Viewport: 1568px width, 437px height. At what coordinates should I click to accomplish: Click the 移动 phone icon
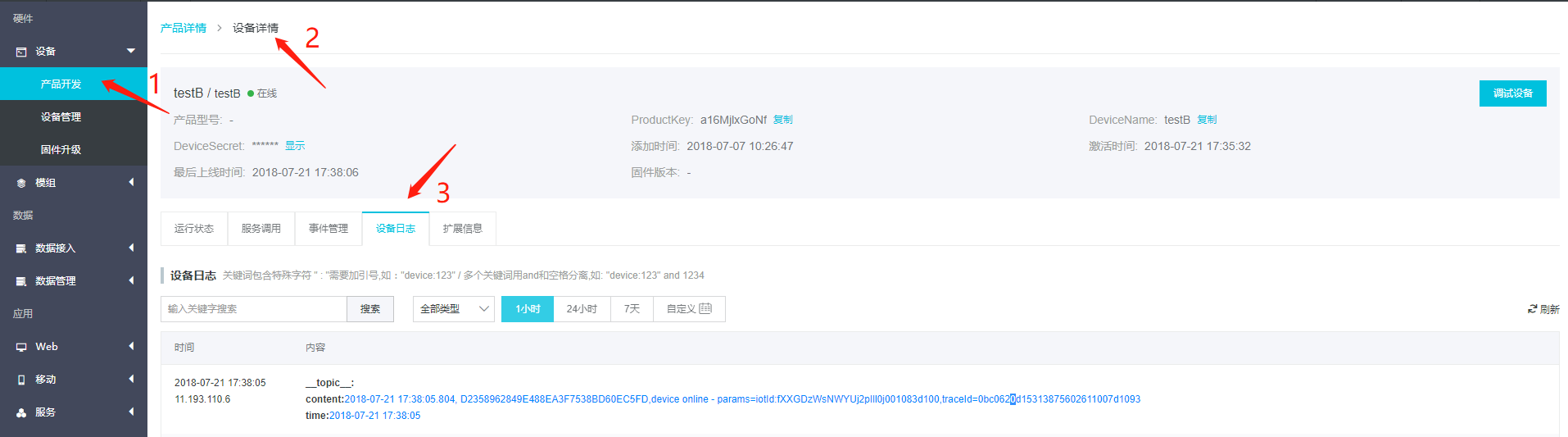coord(21,380)
